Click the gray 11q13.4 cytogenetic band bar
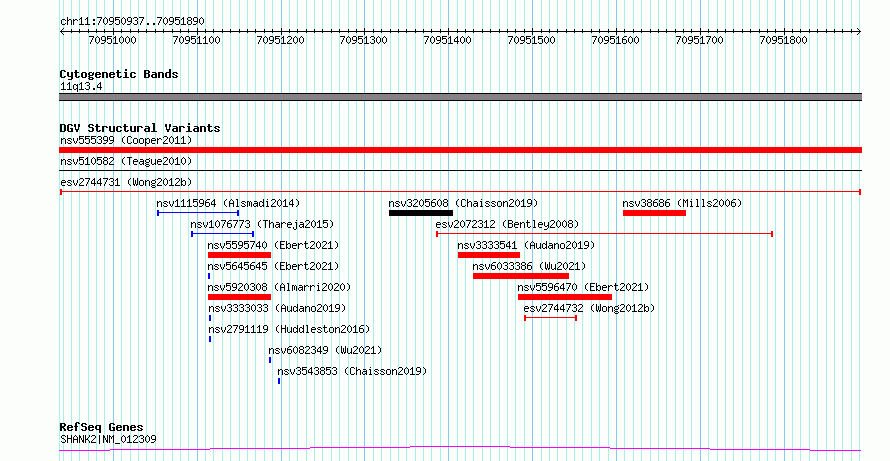Image resolution: width=890 pixels, height=461 pixels. pos(460,97)
